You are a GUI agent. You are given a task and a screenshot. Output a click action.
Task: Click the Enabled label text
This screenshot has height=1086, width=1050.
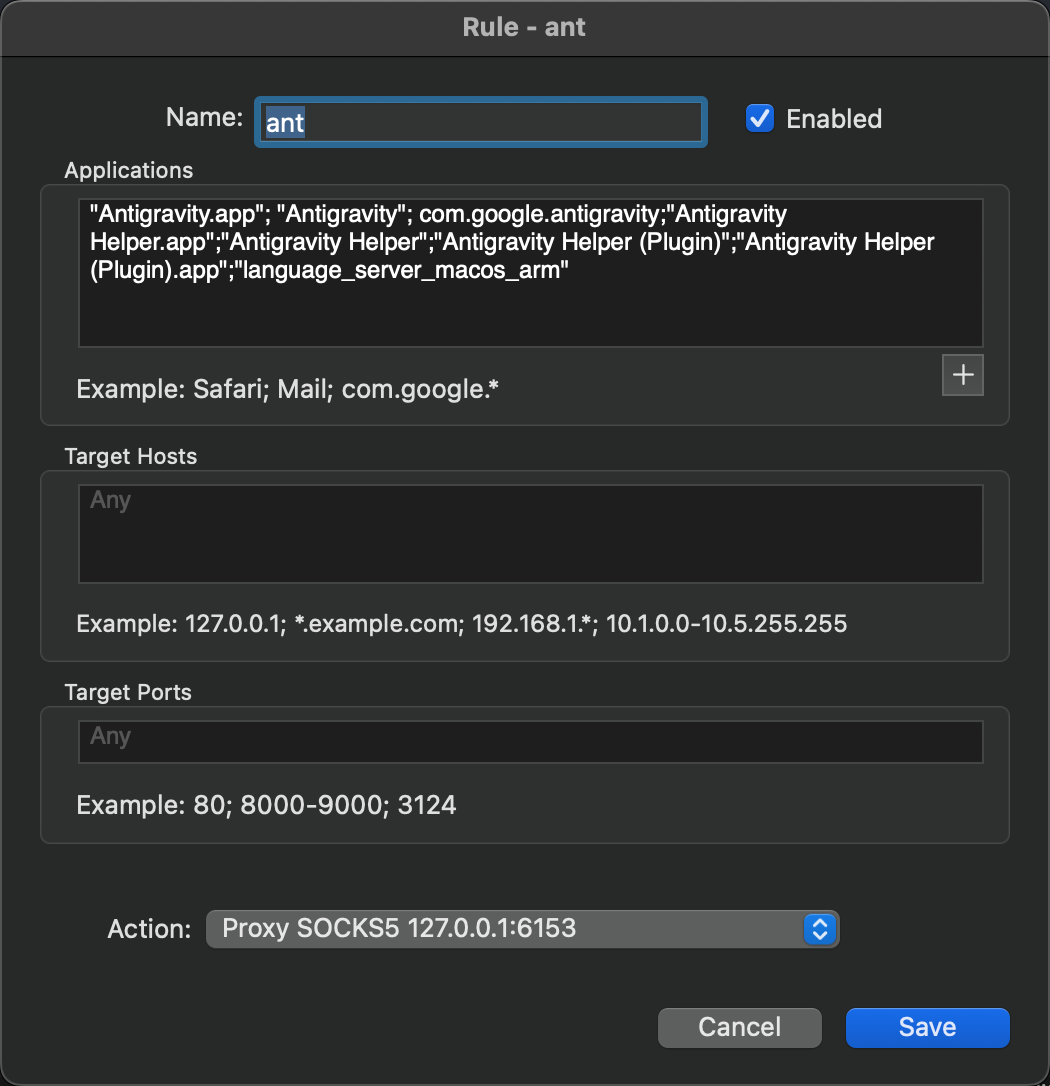click(834, 119)
